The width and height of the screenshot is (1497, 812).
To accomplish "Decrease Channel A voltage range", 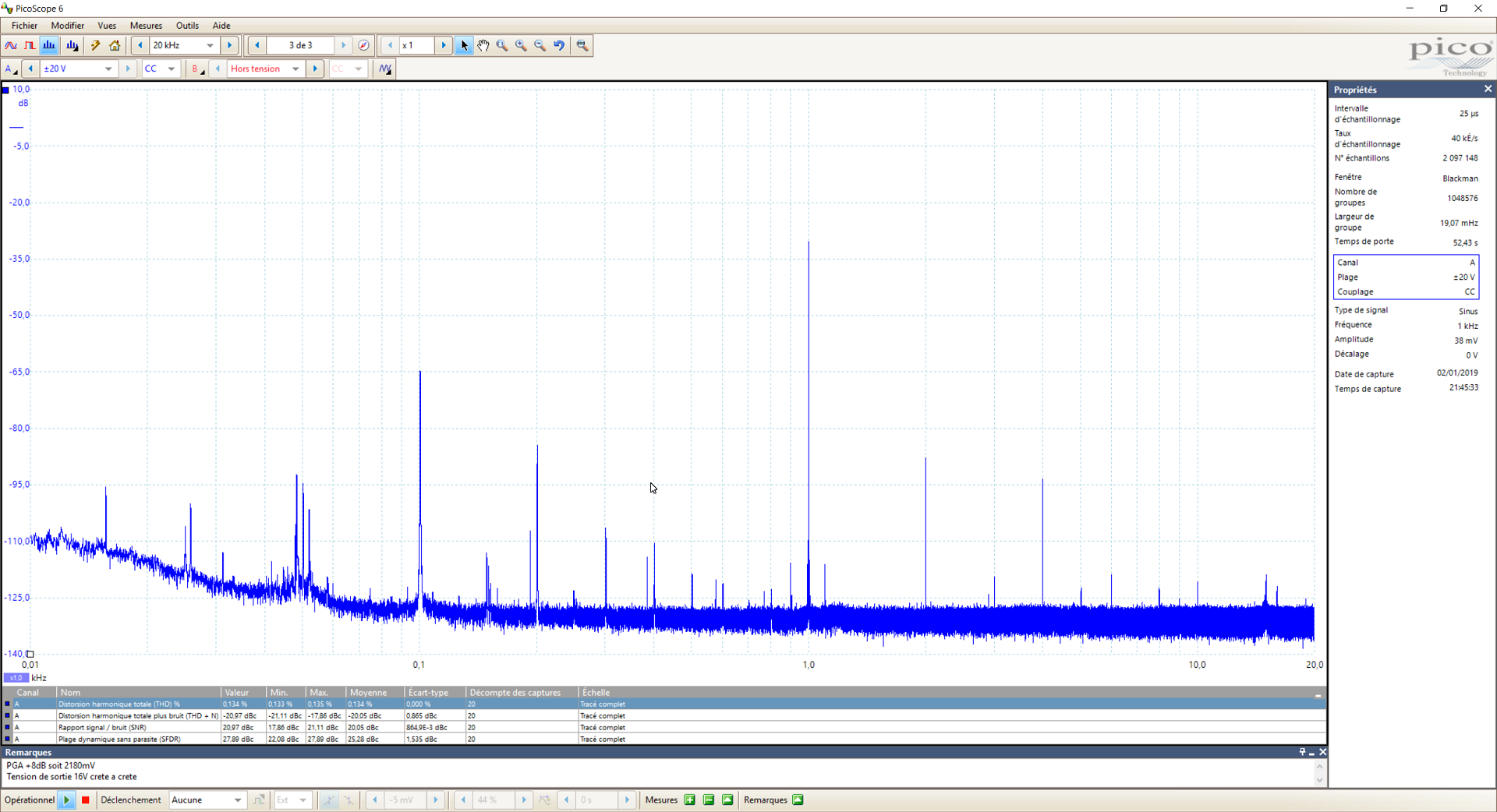I will [30, 69].
